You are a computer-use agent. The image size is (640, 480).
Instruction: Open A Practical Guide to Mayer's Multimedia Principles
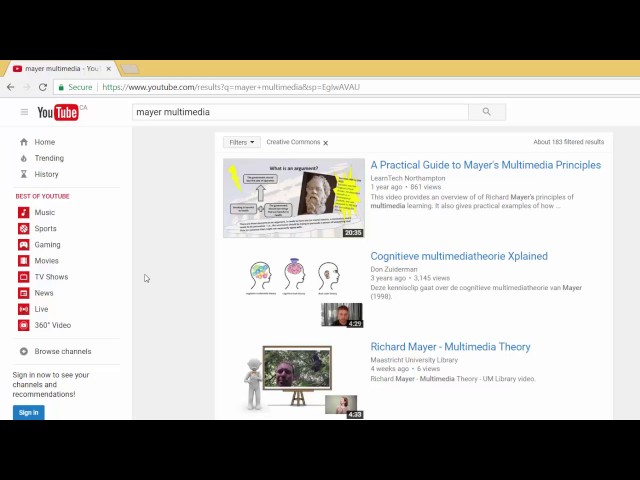(486, 165)
